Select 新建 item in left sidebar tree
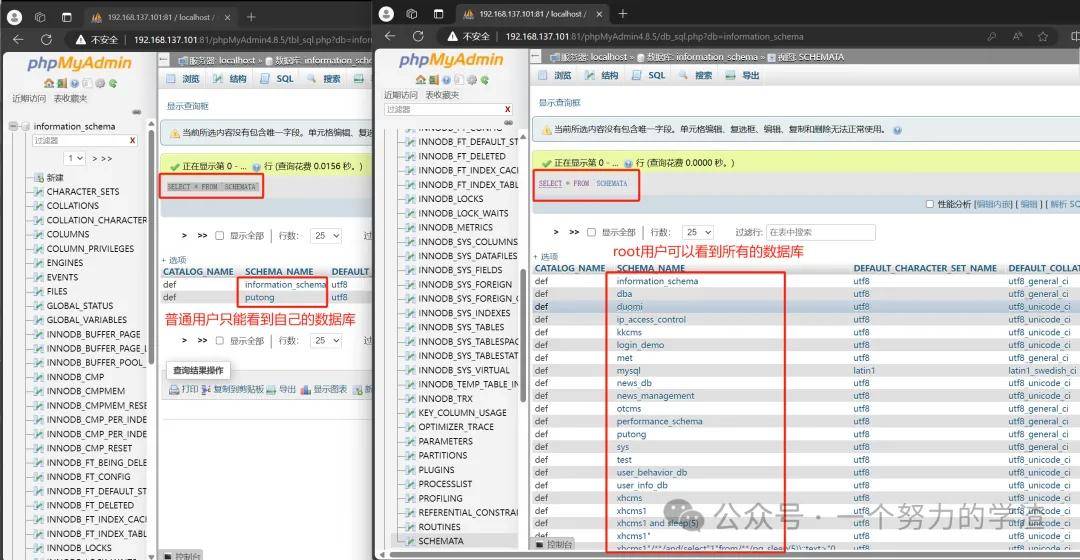 (x=55, y=177)
